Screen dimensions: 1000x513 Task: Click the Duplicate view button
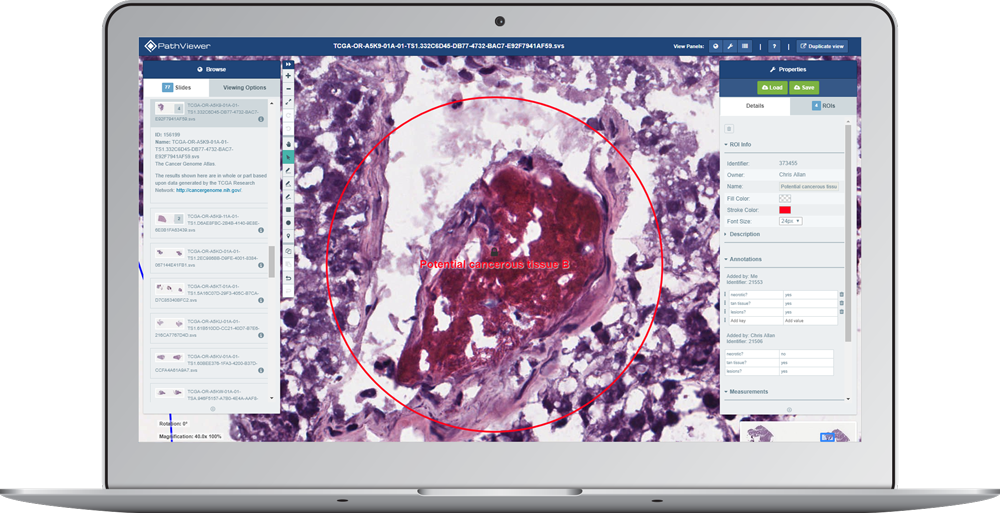tap(822, 46)
